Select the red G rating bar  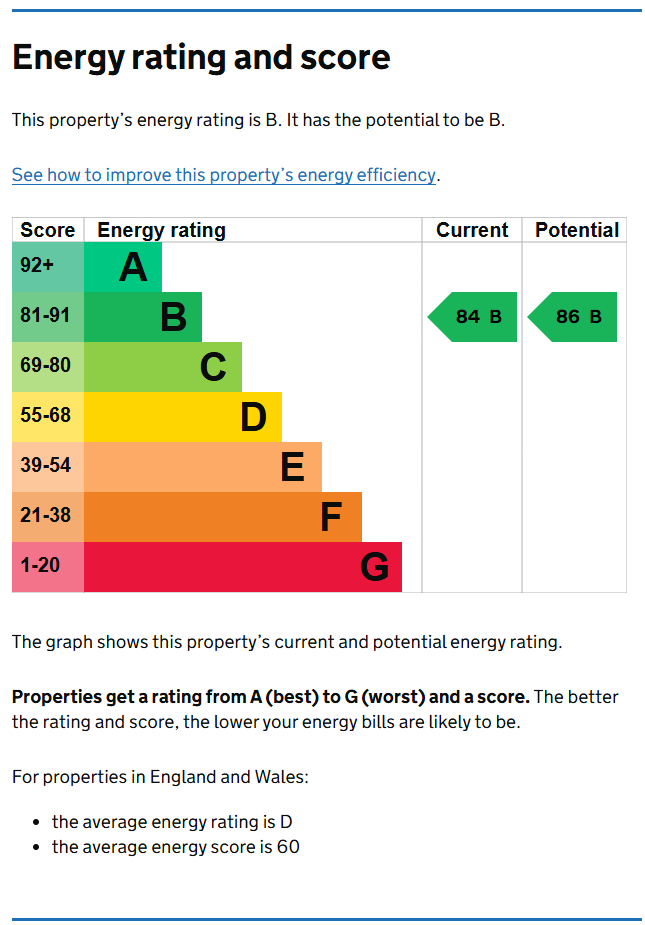[243, 567]
